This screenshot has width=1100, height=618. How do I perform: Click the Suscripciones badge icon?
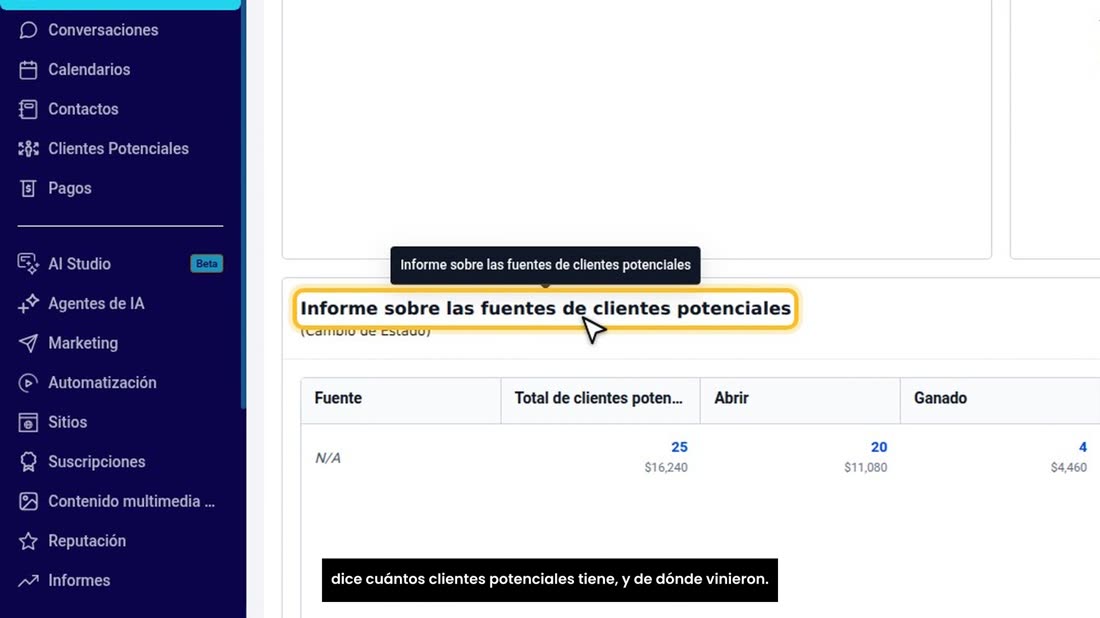click(28, 462)
